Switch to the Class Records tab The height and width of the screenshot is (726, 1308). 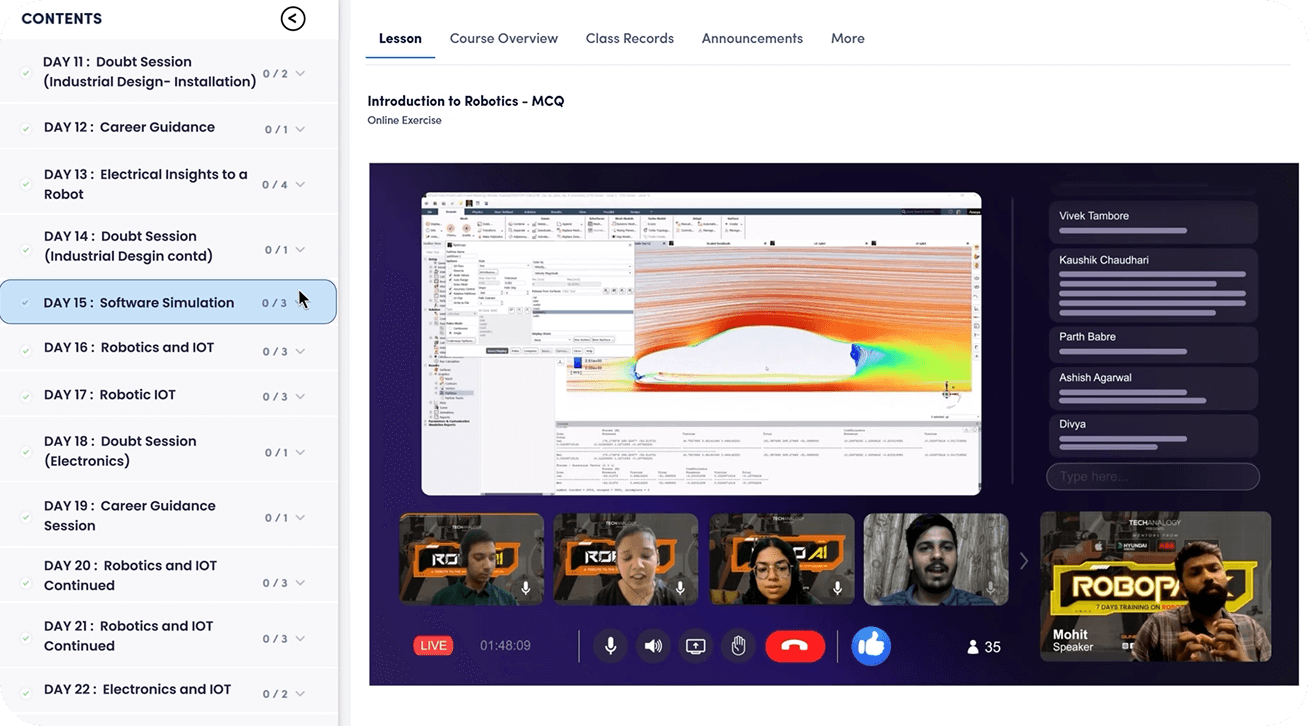tap(630, 38)
